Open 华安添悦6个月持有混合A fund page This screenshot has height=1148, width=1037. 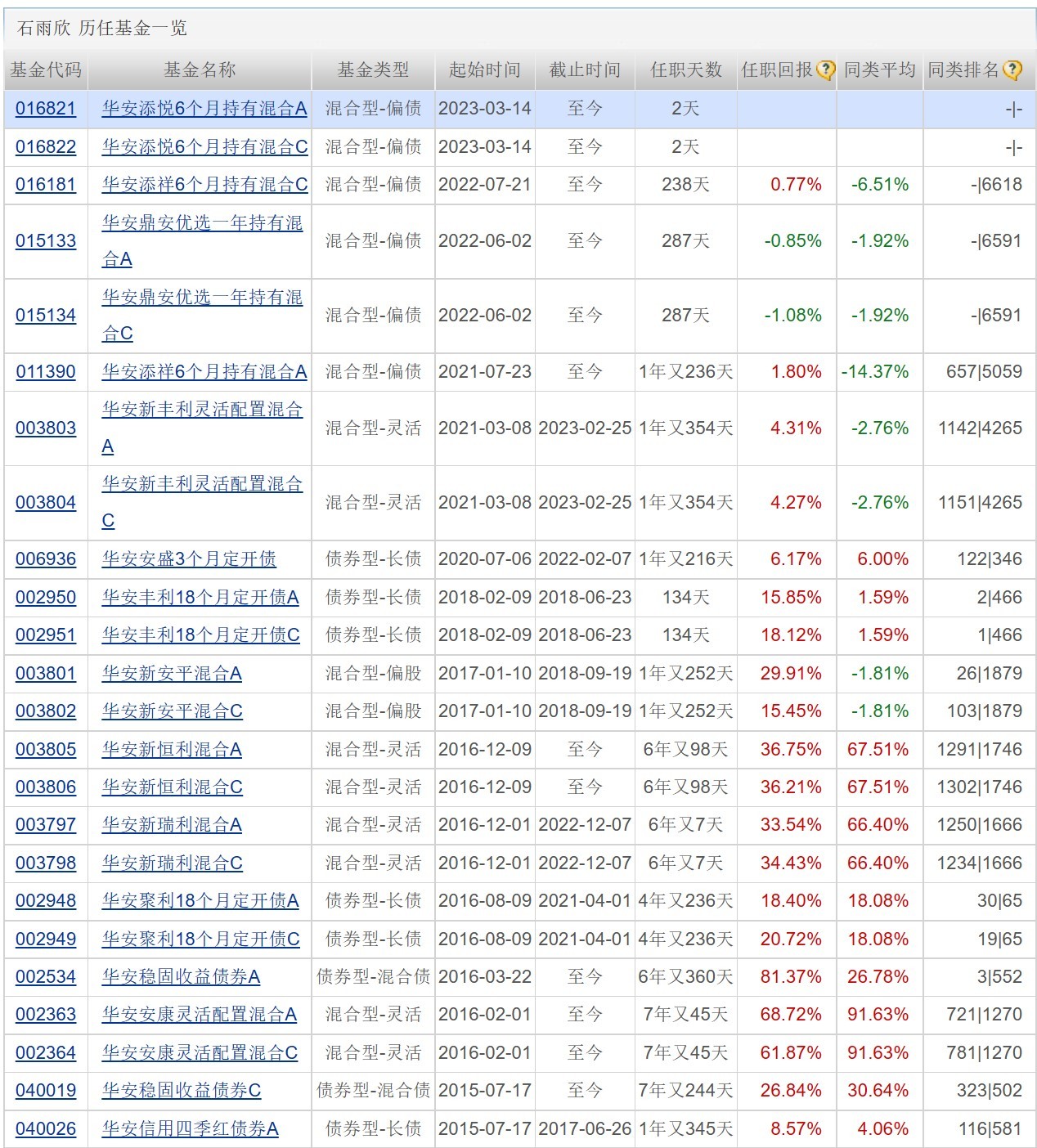tap(204, 109)
